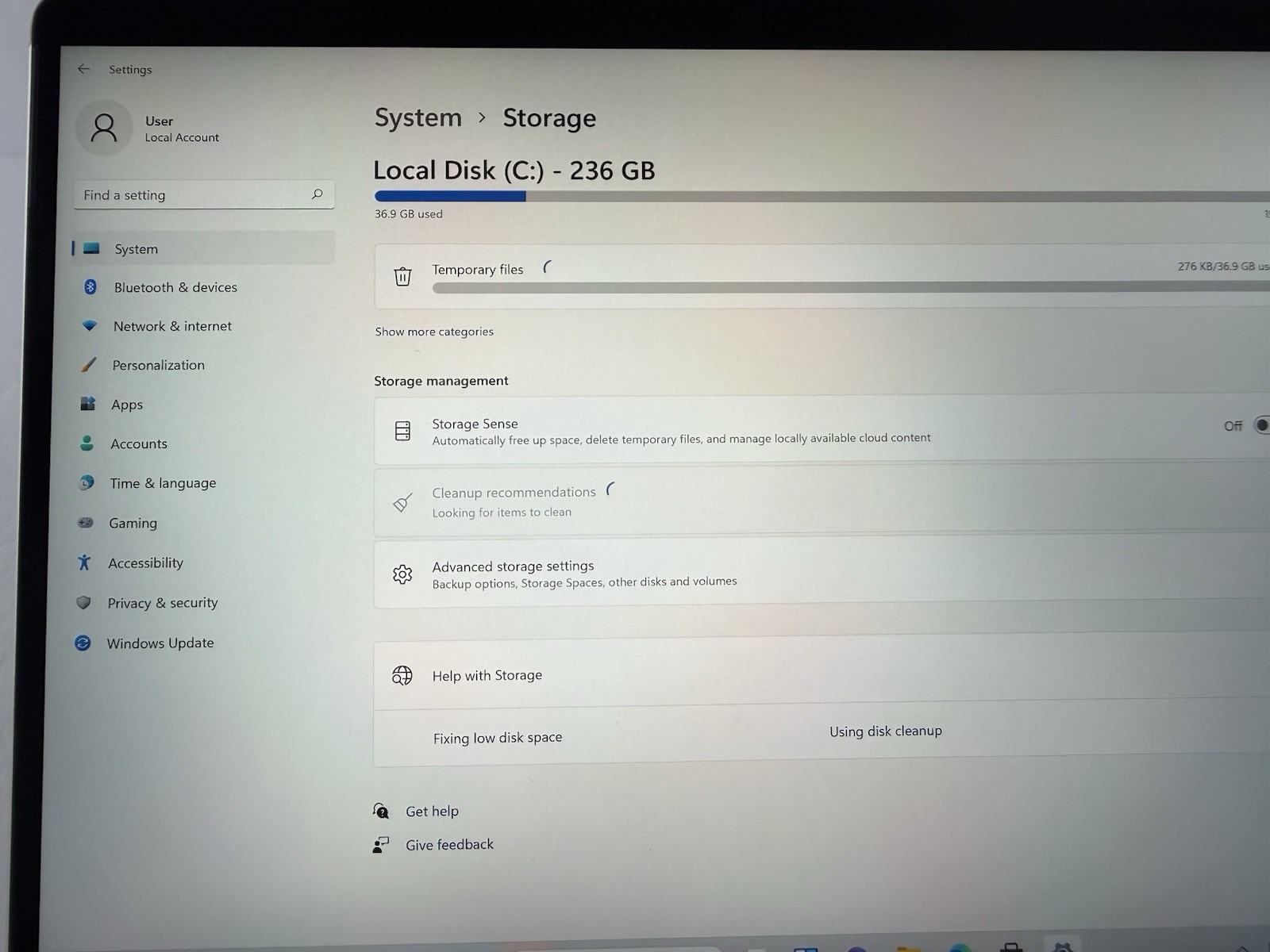Click the search magnifier icon
1270x952 pixels.
click(x=317, y=194)
